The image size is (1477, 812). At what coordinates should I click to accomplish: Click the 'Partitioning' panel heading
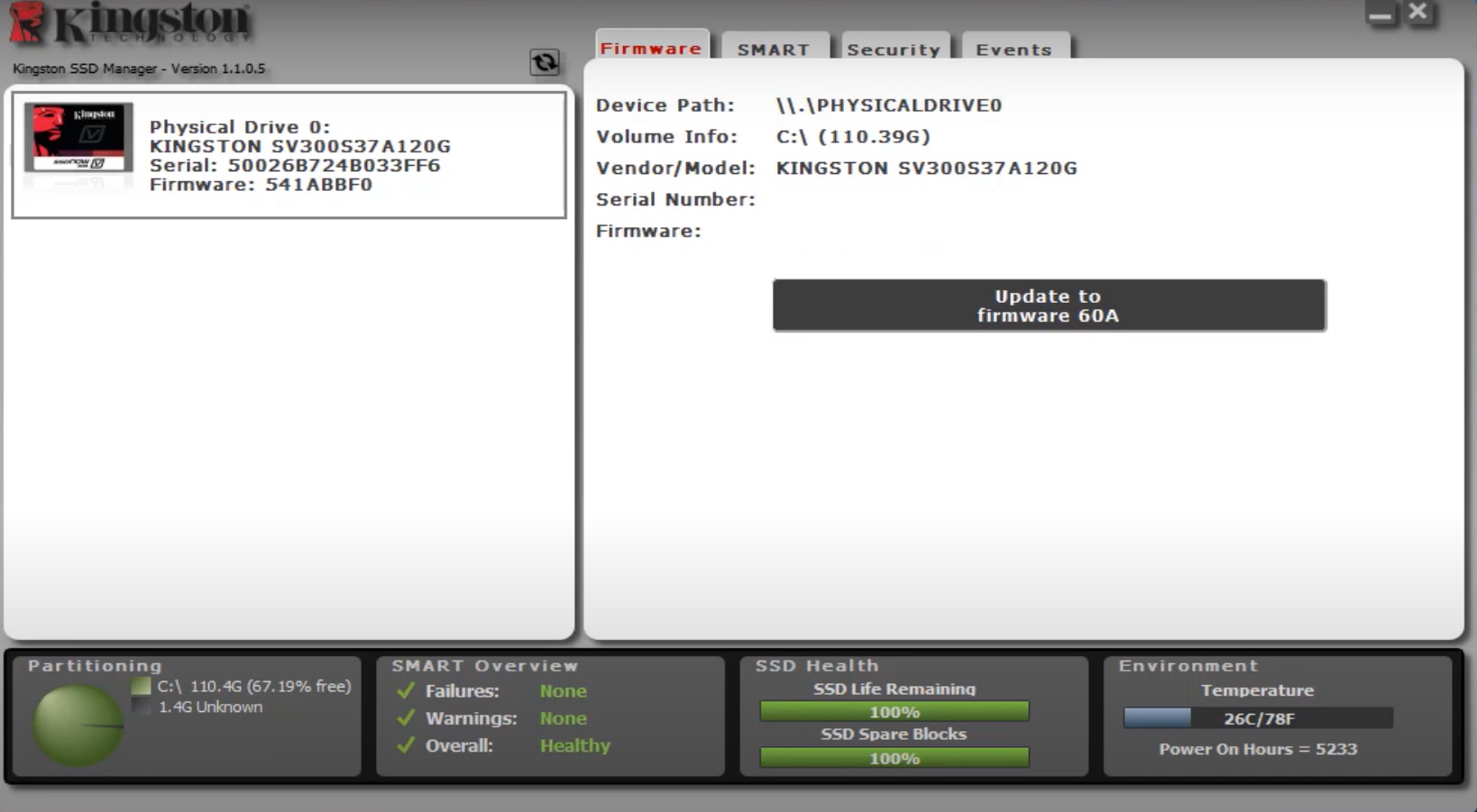95,666
